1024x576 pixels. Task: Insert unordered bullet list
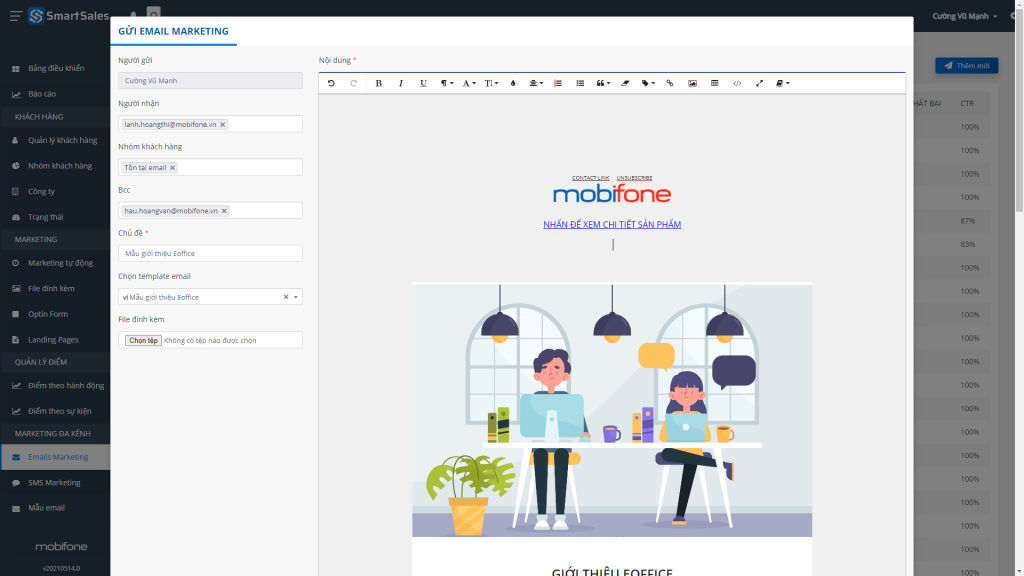coord(580,83)
